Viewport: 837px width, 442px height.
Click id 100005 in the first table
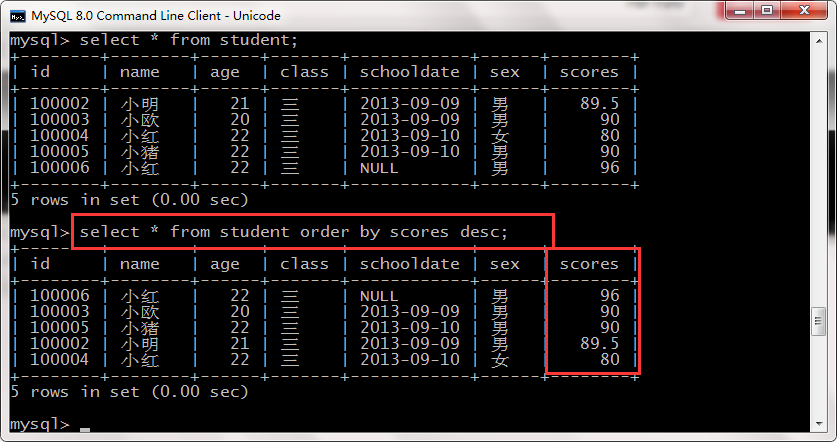[x=59, y=152]
